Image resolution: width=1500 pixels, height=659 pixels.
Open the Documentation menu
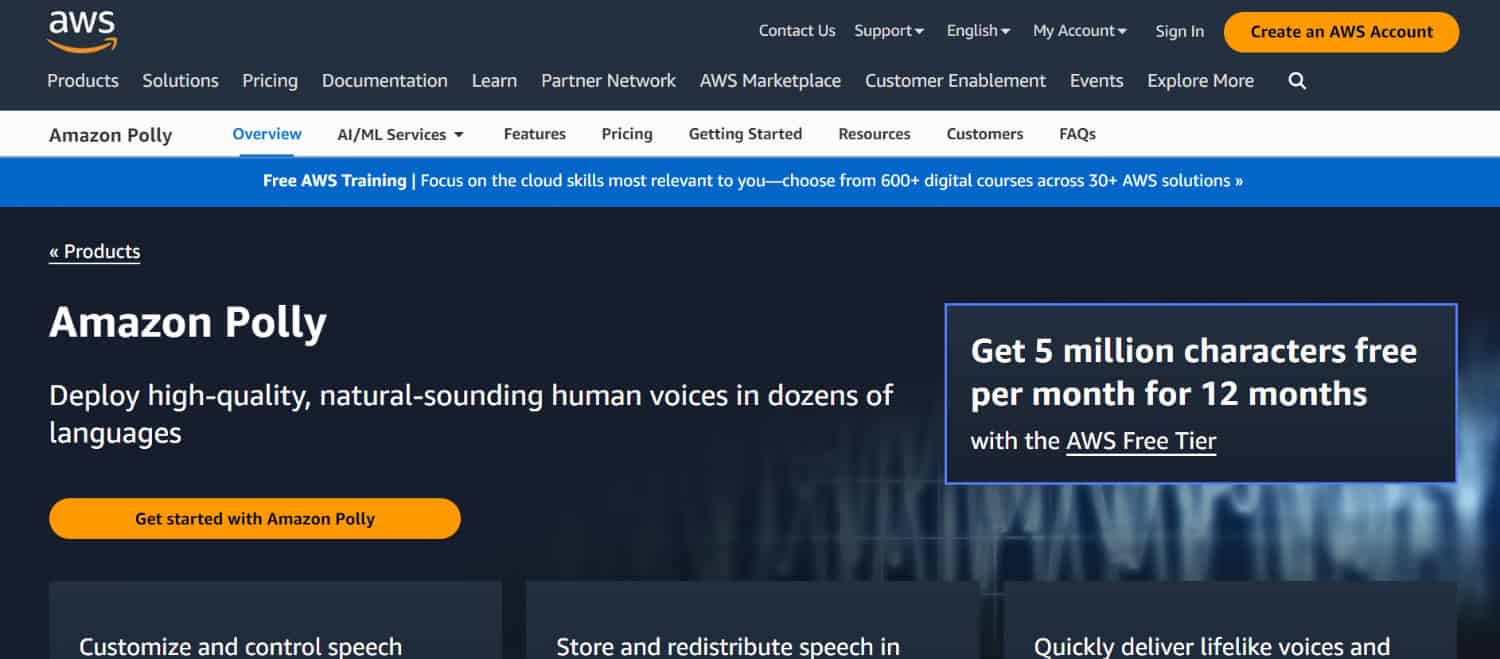tap(385, 81)
